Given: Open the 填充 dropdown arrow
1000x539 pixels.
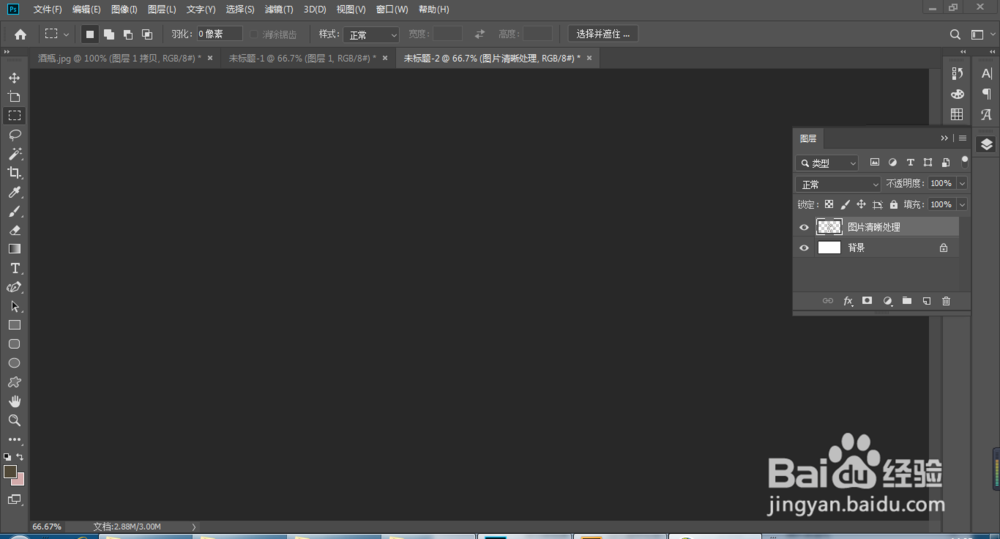Looking at the screenshot, I should pyautogui.click(x=962, y=205).
